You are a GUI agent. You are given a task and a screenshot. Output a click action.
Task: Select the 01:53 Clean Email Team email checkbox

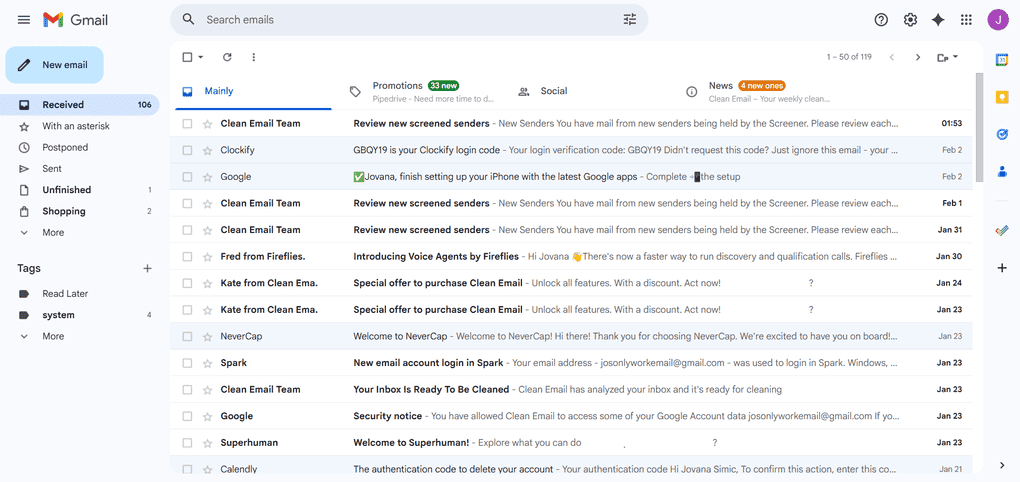[x=187, y=124]
